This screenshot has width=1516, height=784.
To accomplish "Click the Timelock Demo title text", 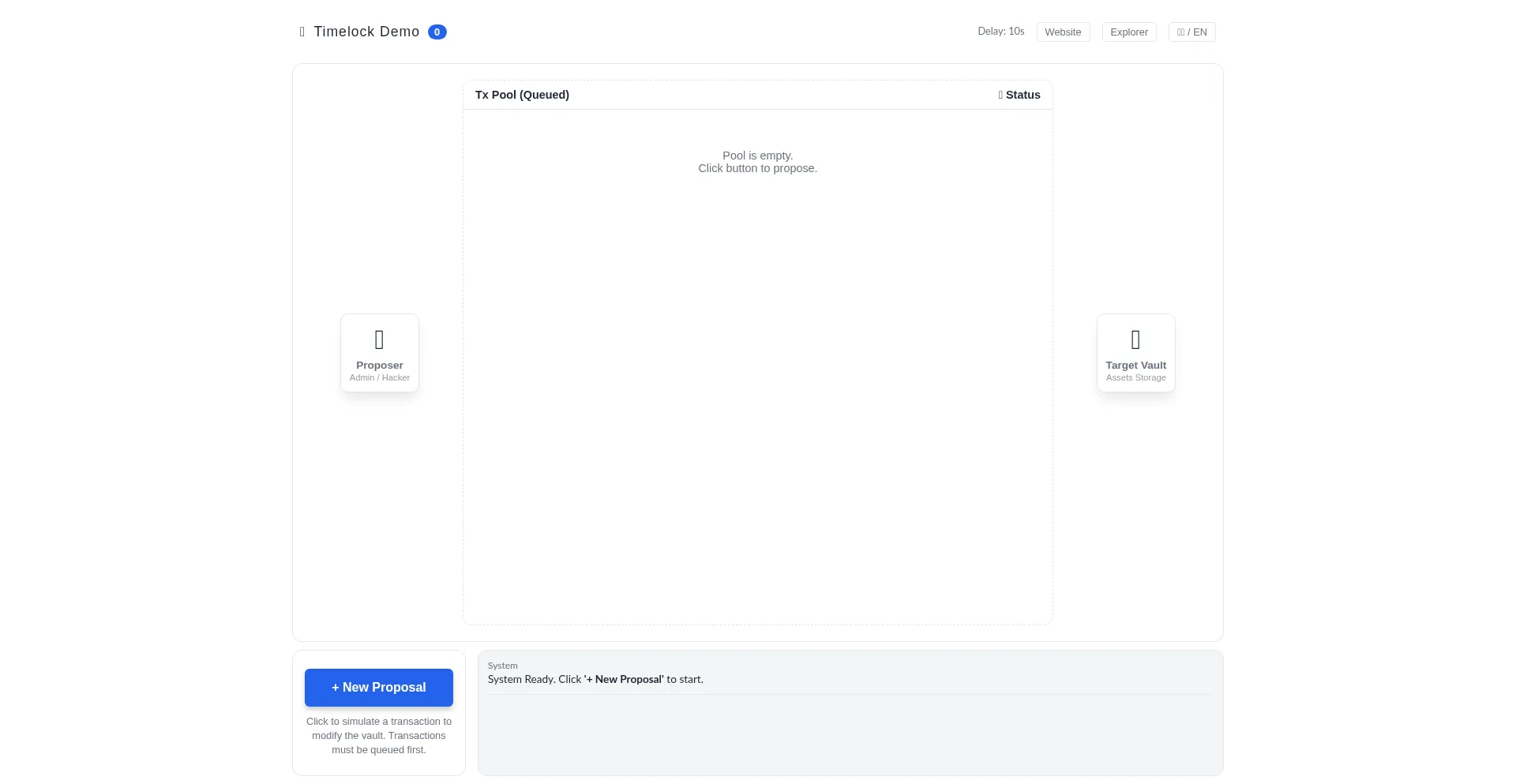I will (x=366, y=32).
